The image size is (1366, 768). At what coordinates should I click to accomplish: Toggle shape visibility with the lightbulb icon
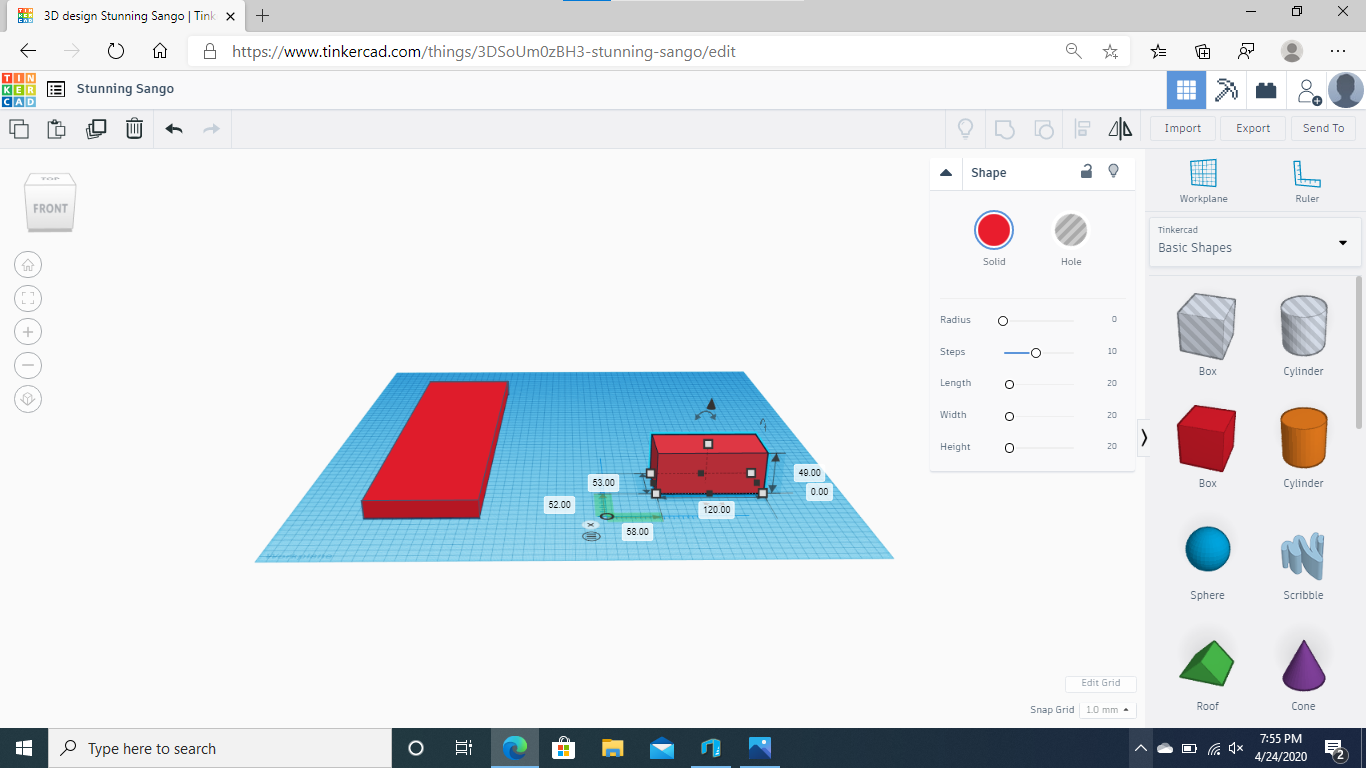(x=1113, y=171)
